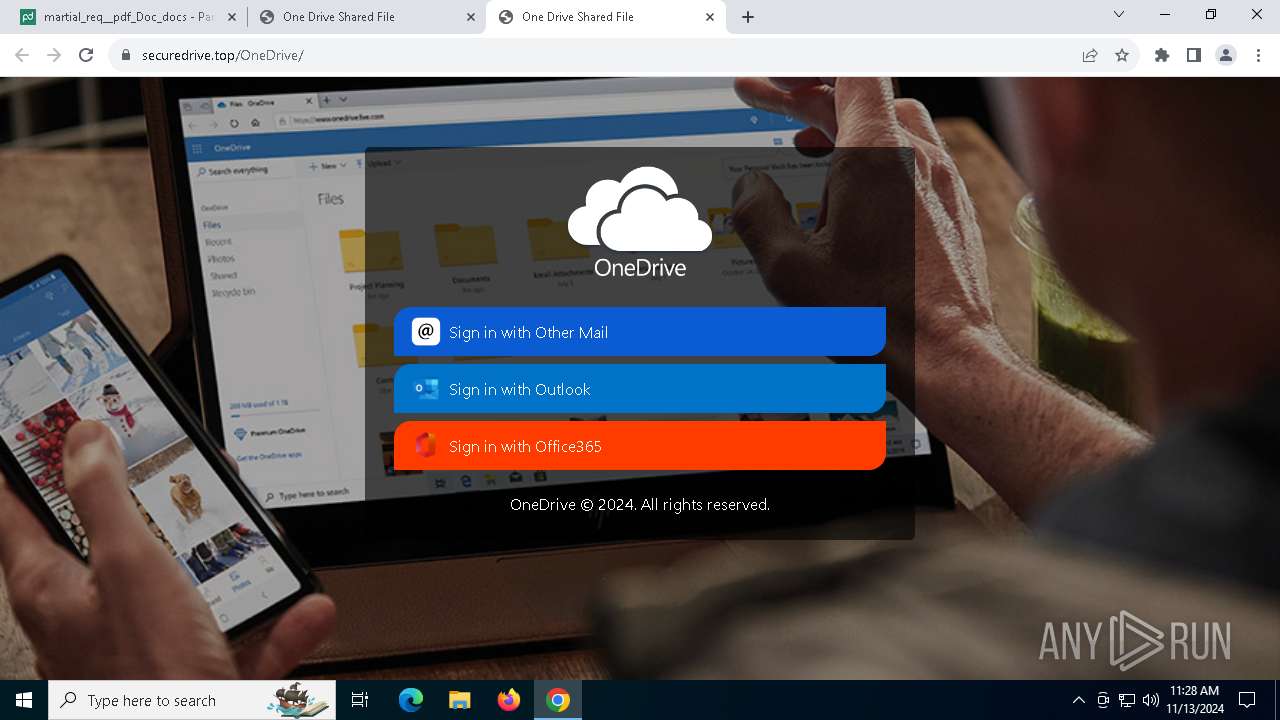Click the Type here to search box
Viewport: 1280px width, 720px height.
[192, 700]
